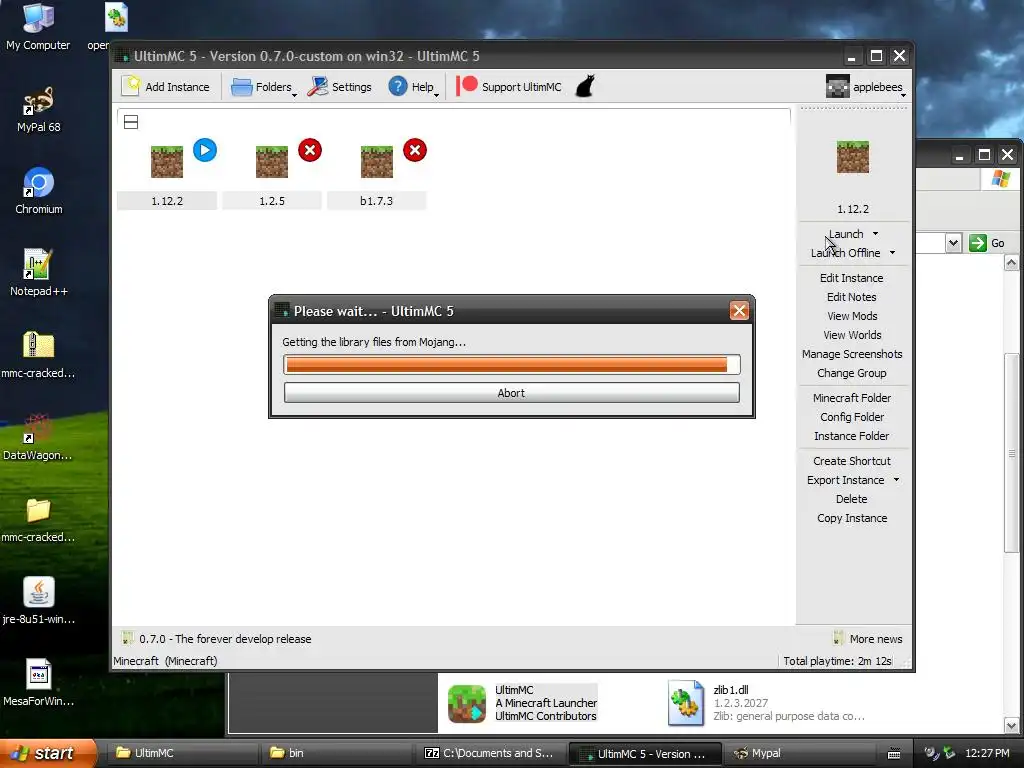This screenshot has width=1024, height=768.
Task: Select the mmc-cracked zip archive icon
Action: coord(39,355)
